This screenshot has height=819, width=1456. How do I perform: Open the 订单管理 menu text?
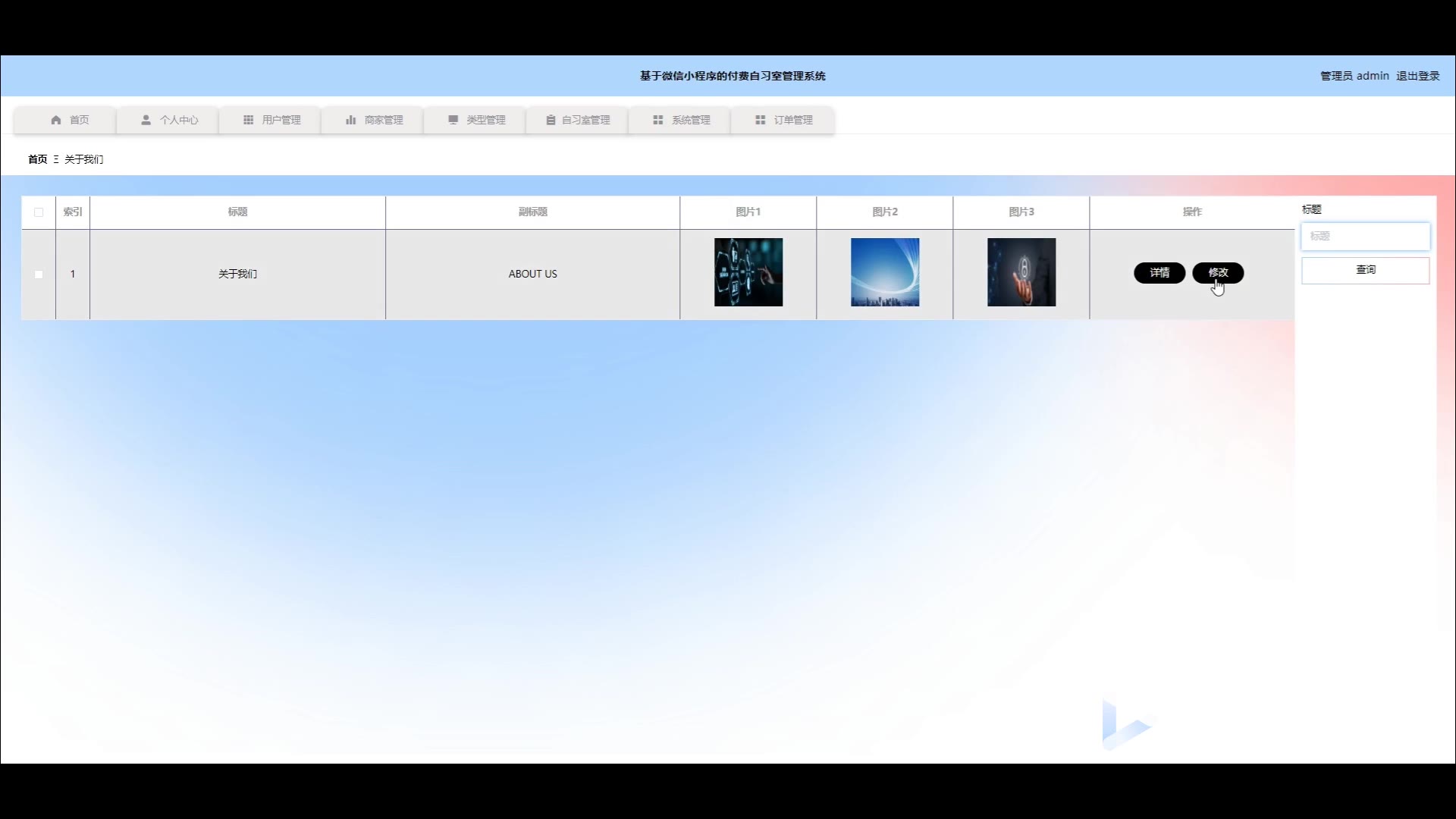[x=793, y=120]
